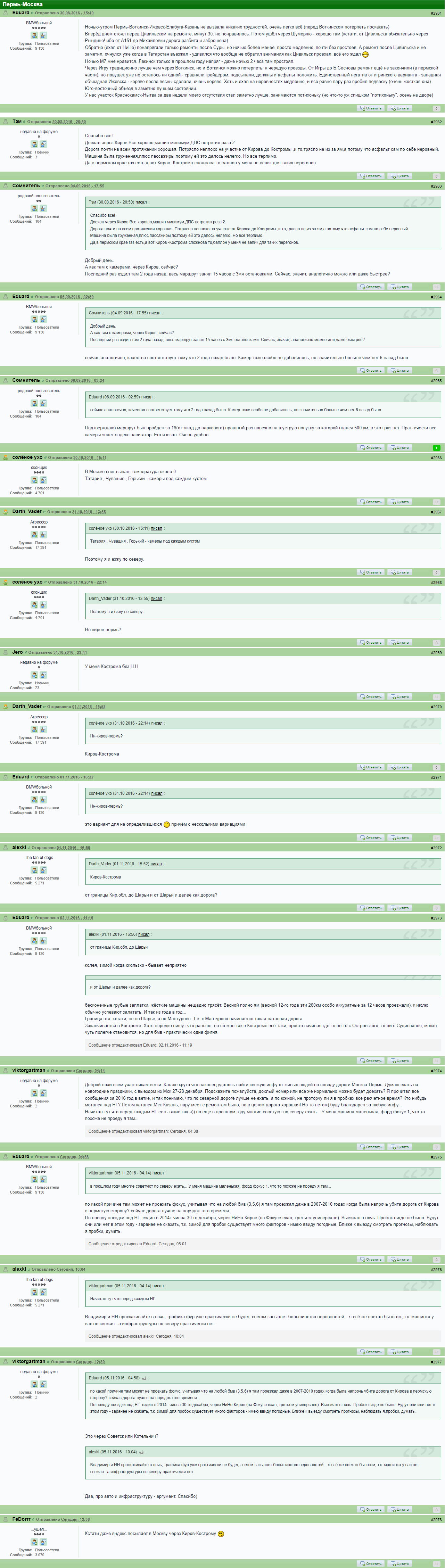Viewport: 445px width, 1568px height.
Task: Click the green reputation counter on post #2965
Action: pyautogui.click(x=436, y=448)
